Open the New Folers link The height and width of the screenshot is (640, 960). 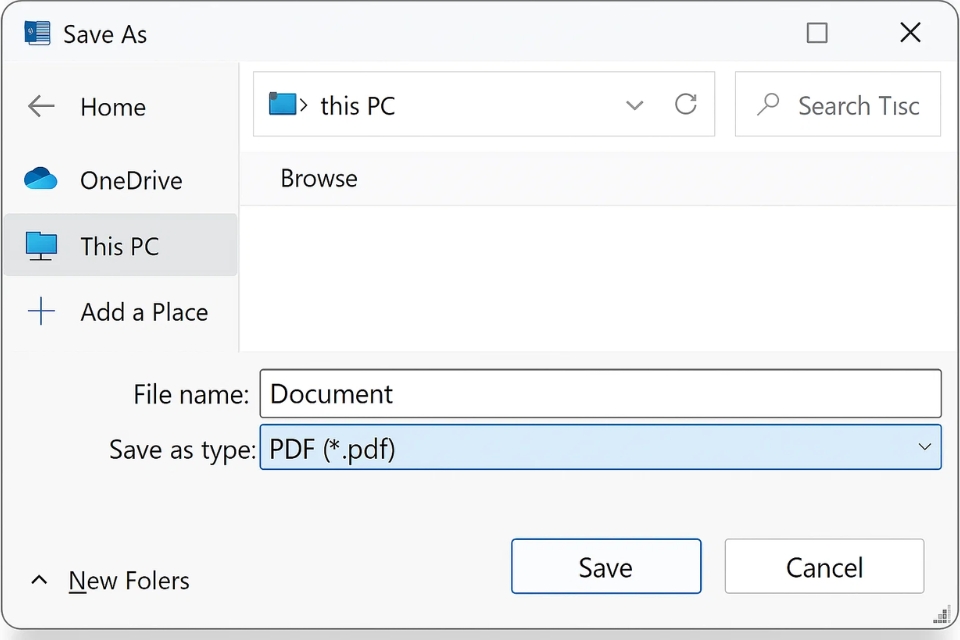[129, 580]
